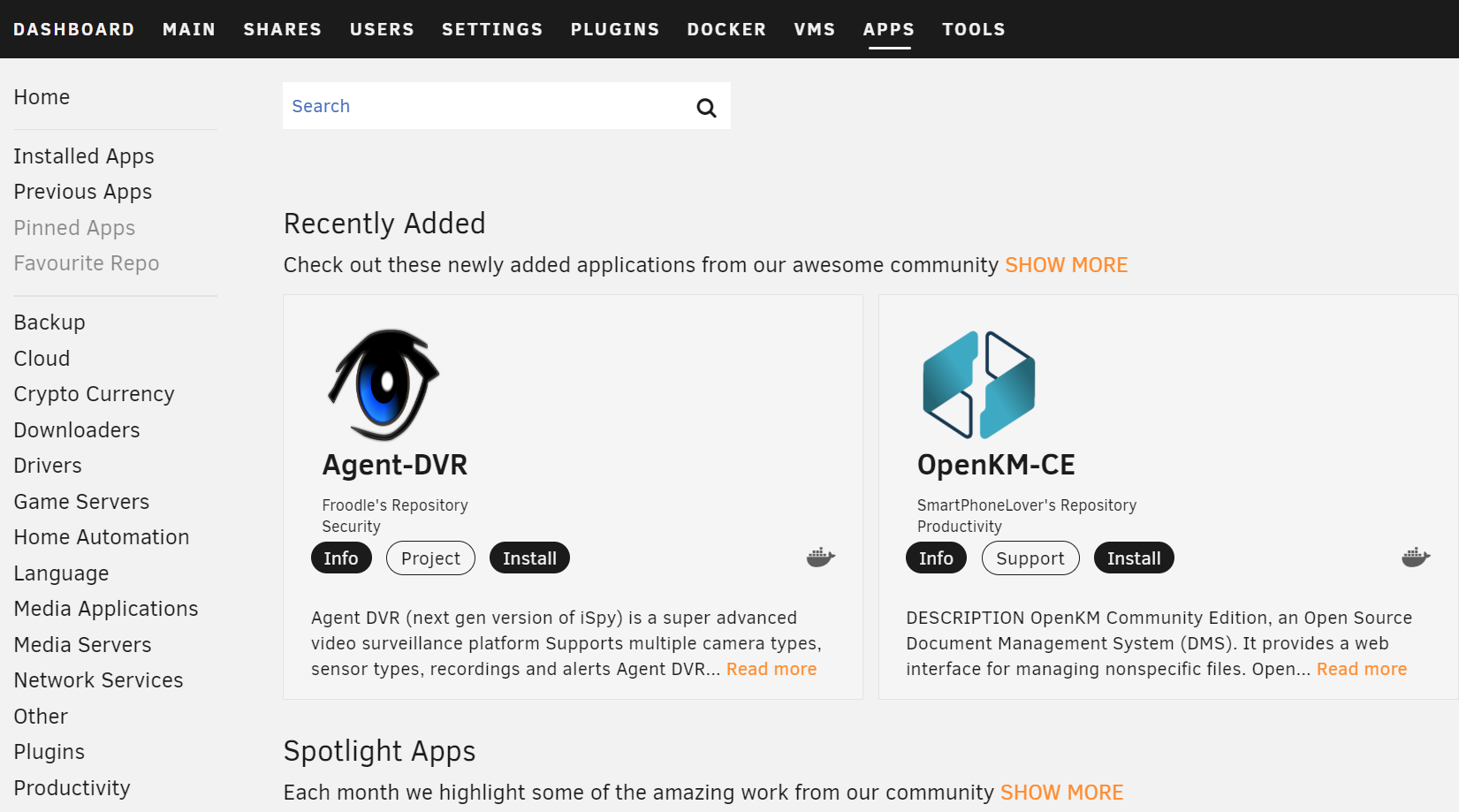Click Docker whale icon on Agent-DVR card
1459x812 pixels.
821,558
